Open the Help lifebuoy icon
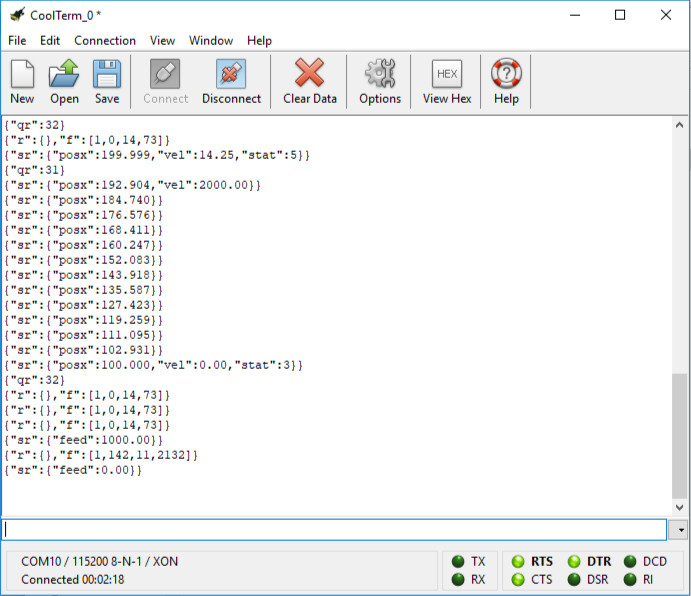Screen dimensions: 691x596 (x=506, y=81)
